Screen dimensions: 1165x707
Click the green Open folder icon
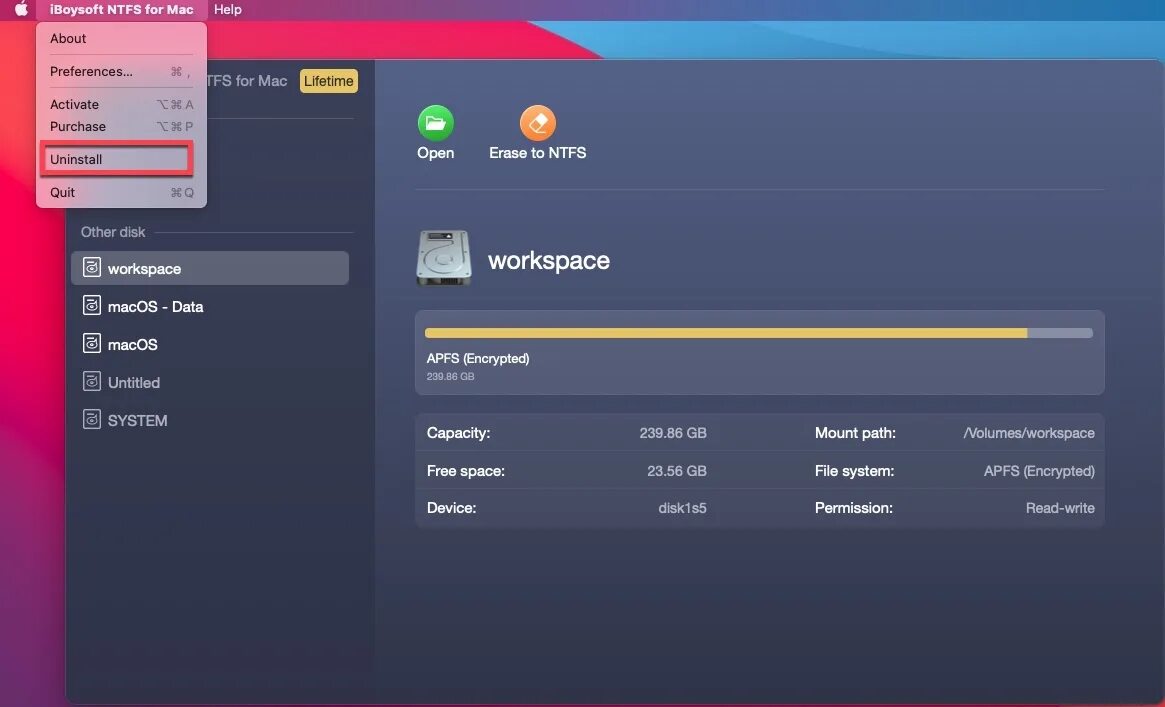pos(435,123)
